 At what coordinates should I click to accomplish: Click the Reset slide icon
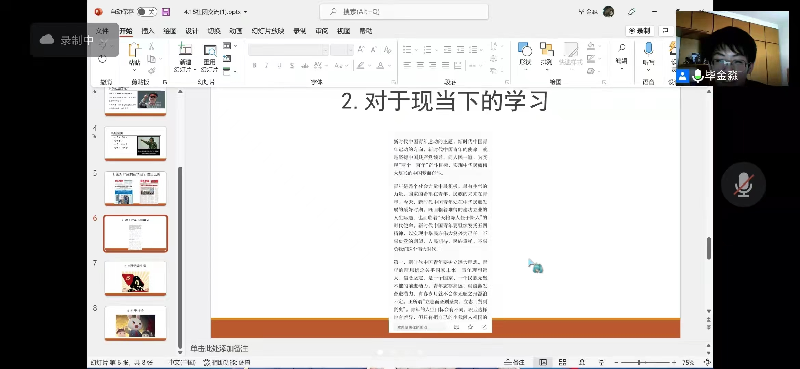(x=227, y=59)
